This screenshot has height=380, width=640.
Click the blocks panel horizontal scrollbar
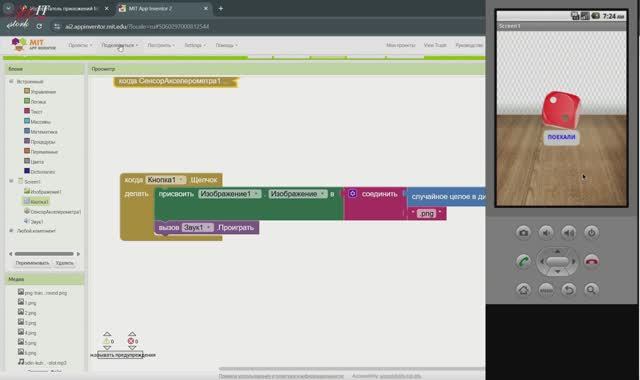[x=44, y=253]
